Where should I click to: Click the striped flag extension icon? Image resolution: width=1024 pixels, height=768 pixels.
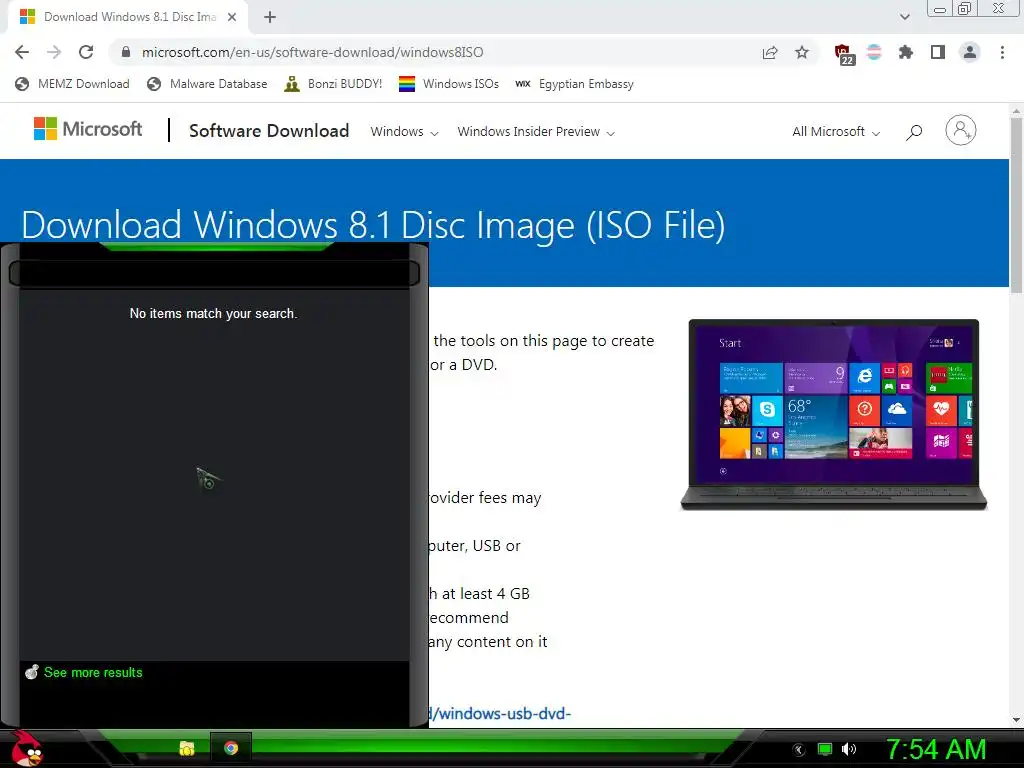coord(874,52)
